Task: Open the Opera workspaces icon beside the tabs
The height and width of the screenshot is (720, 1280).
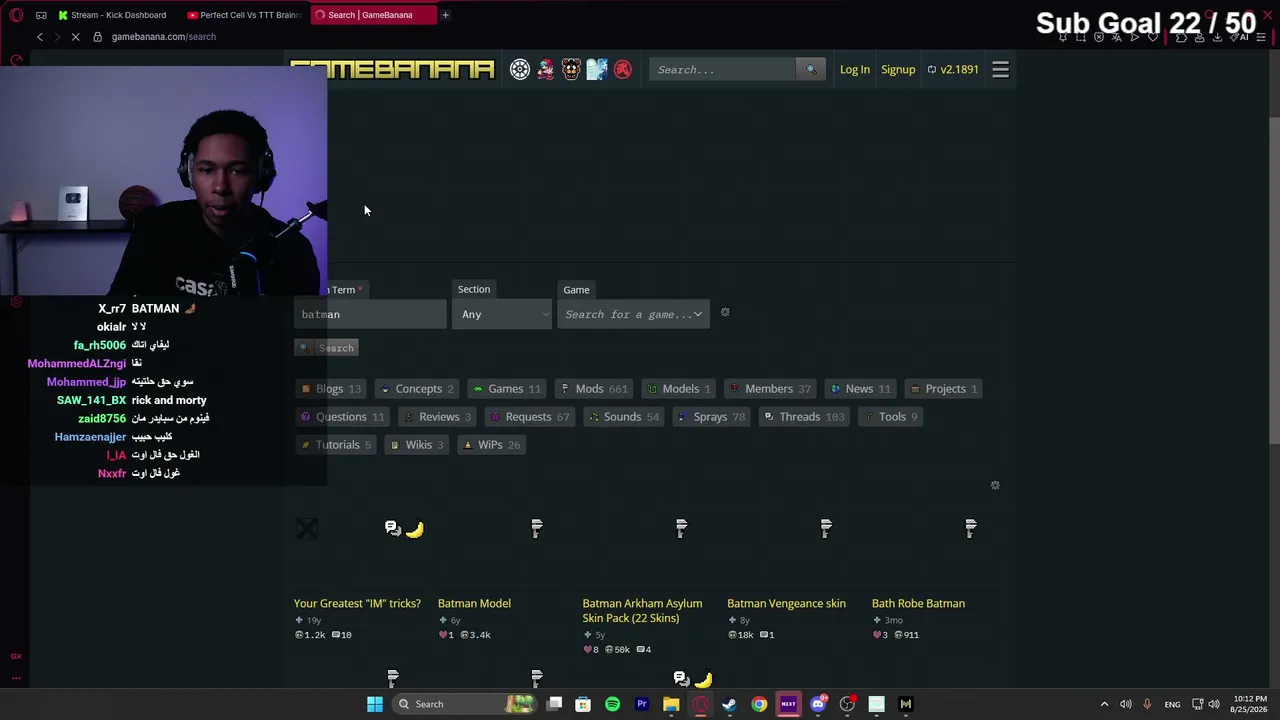Action: [x=41, y=15]
